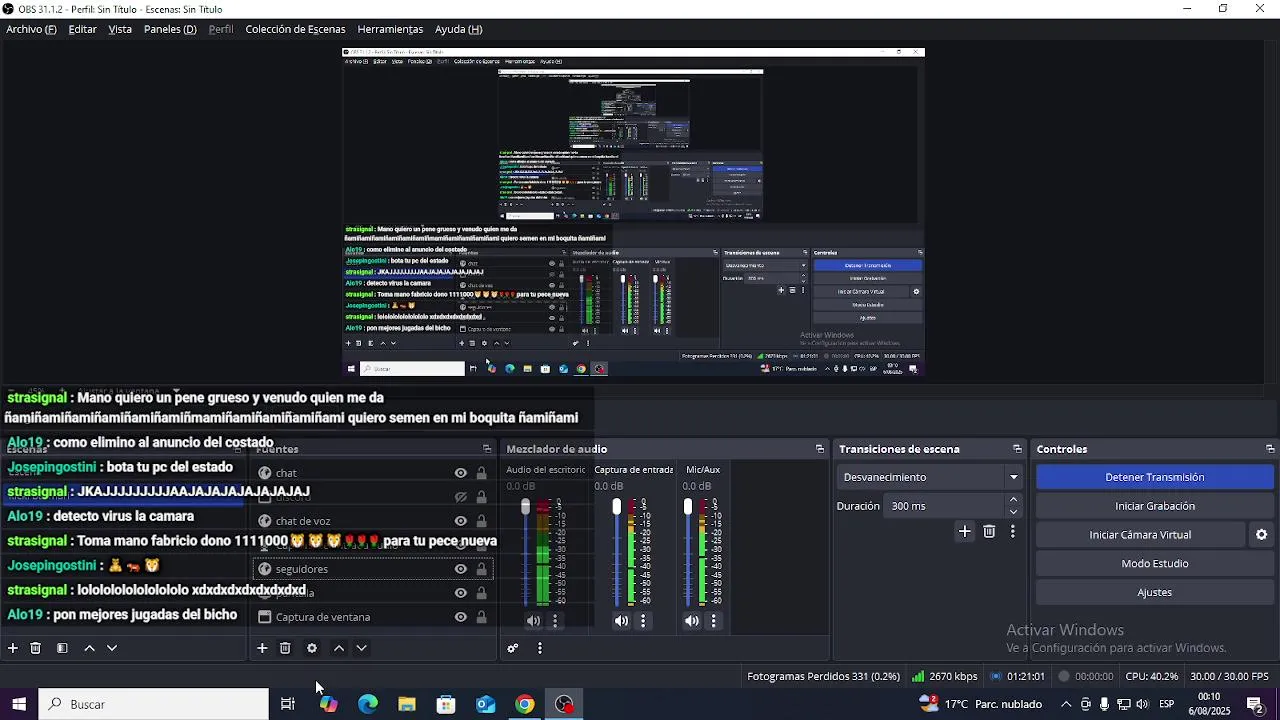Click Iniciar Grabación button
Image resolution: width=1280 pixels, height=720 pixels.
1154,506
